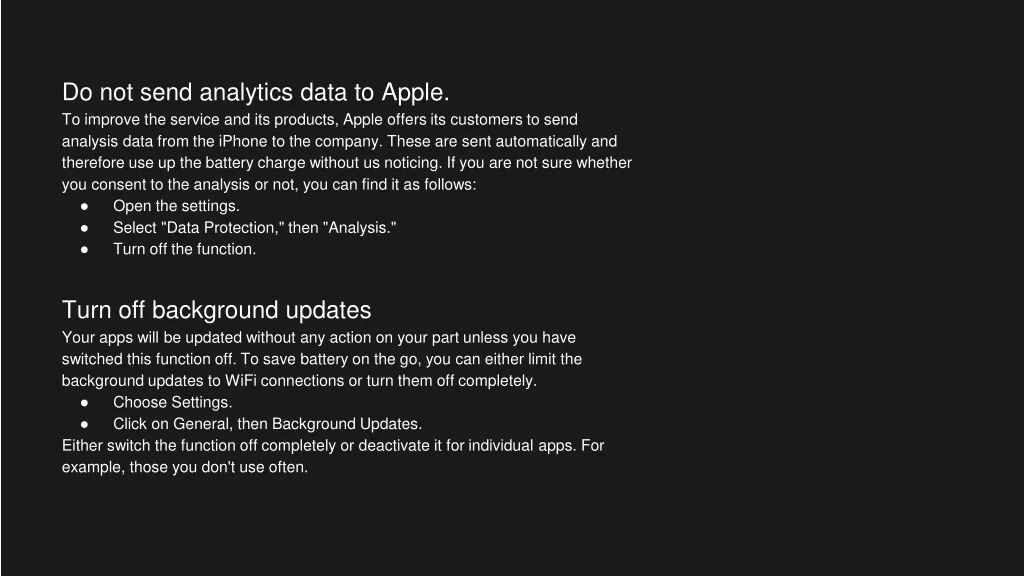The width and height of the screenshot is (1024, 576).
Task: Click the bullet dot before "Turn off the function."
Action: click(x=86, y=250)
